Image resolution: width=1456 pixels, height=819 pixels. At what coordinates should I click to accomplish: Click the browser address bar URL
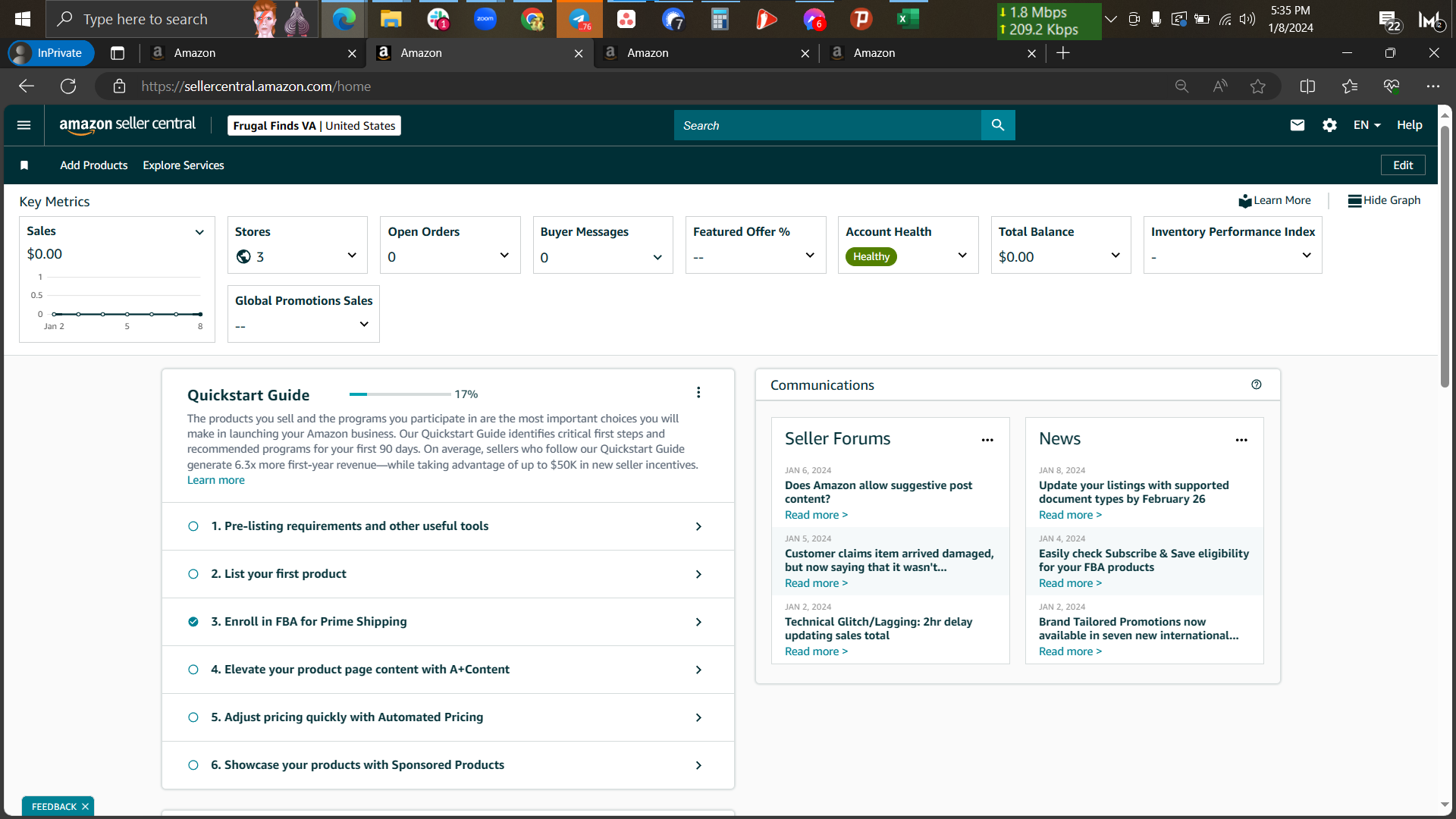pos(256,86)
